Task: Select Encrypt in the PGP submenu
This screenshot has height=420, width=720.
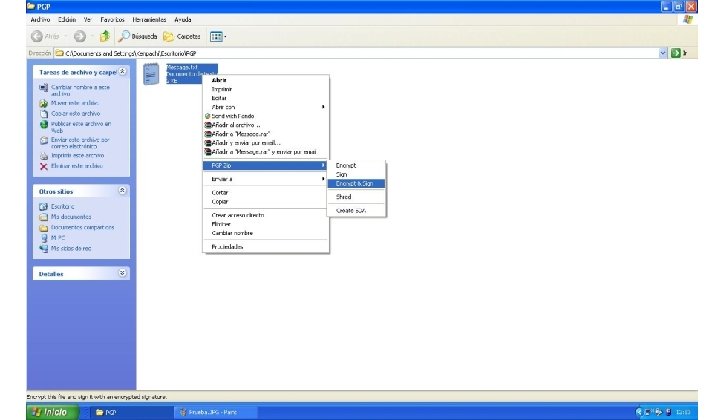Action: 356,165
